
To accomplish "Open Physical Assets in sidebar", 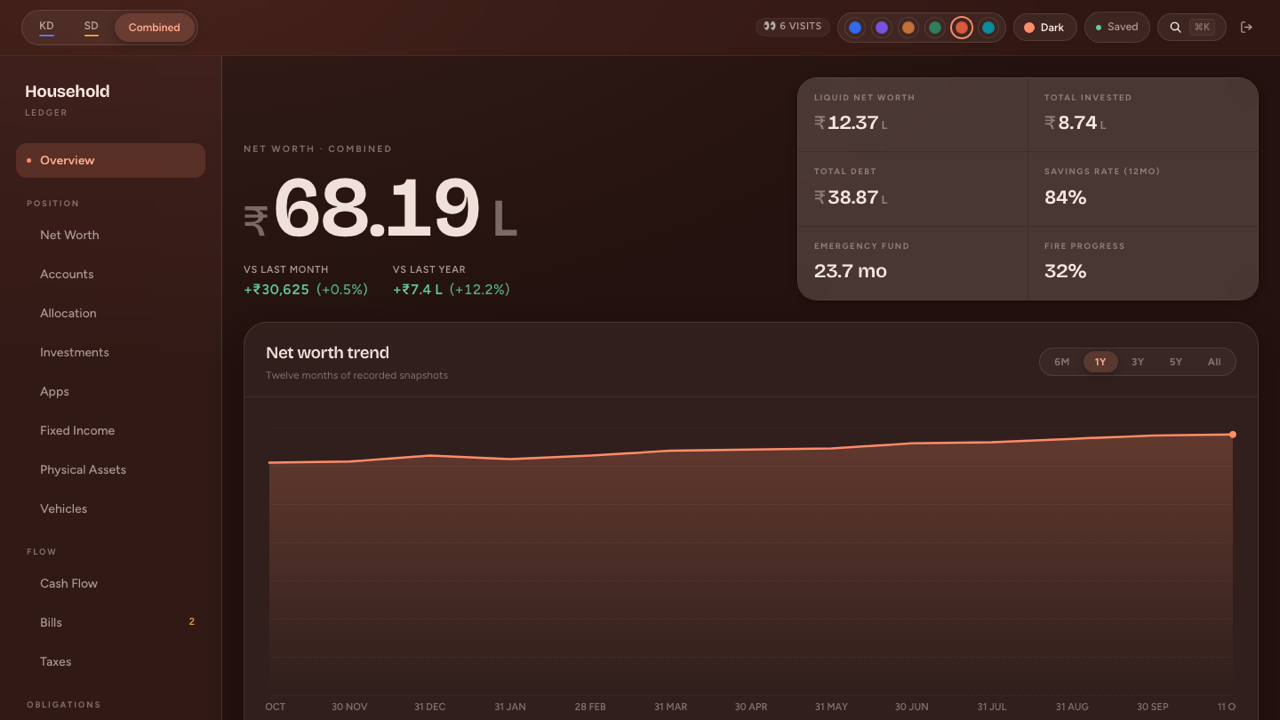I will click(x=111, y=469).
